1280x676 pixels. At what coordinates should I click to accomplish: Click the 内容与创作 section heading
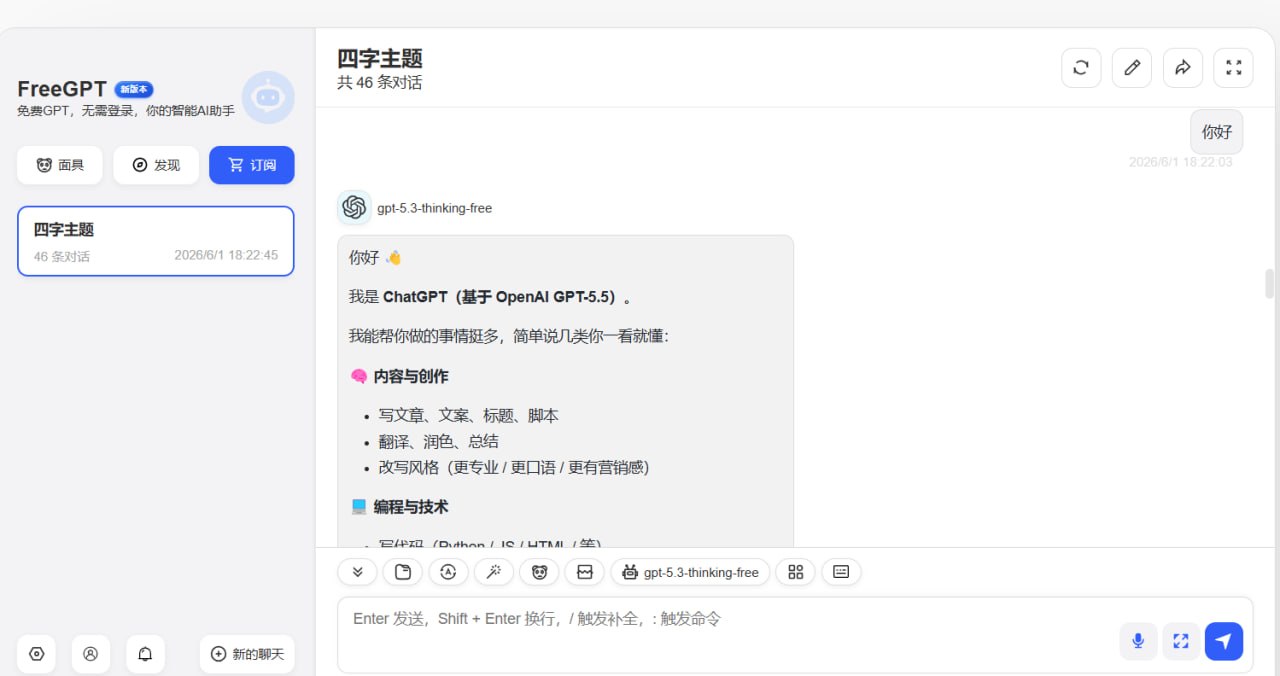pyautogui.click(x=411, y=377)
